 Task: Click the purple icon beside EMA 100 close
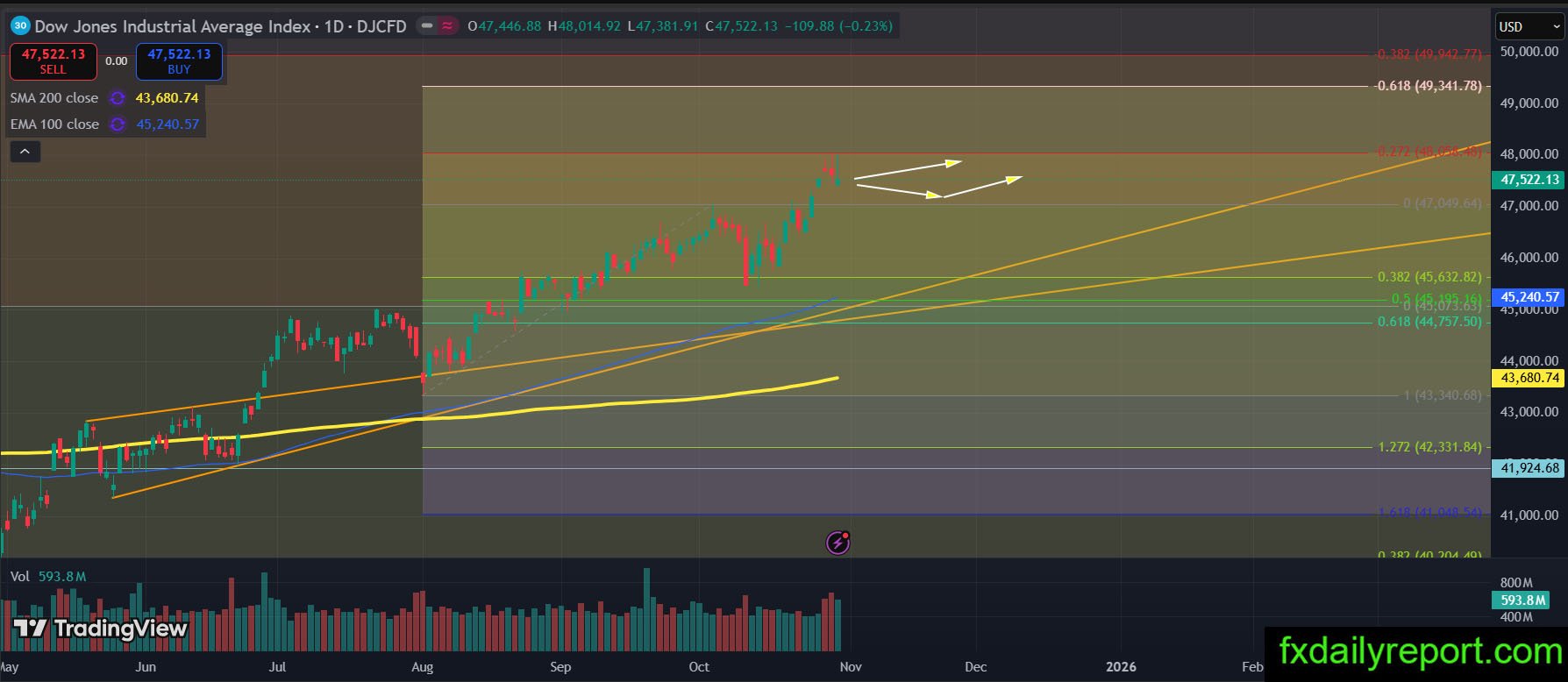(118, 124)
